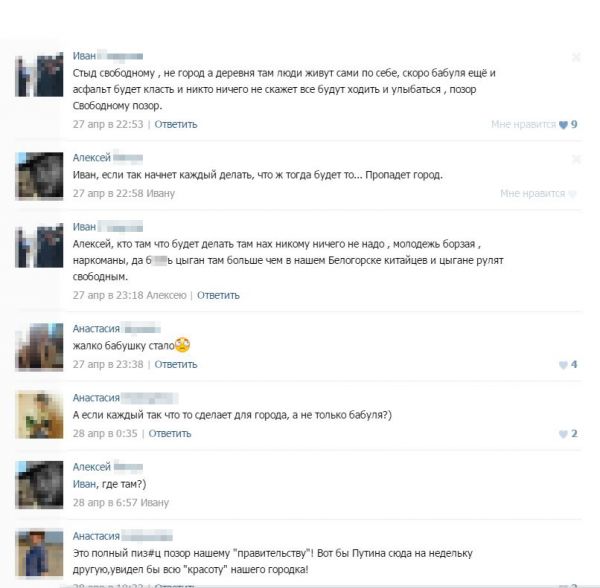
Task: Click heart icon on Alexey's 22:58 reply
Action: (572, 194)
